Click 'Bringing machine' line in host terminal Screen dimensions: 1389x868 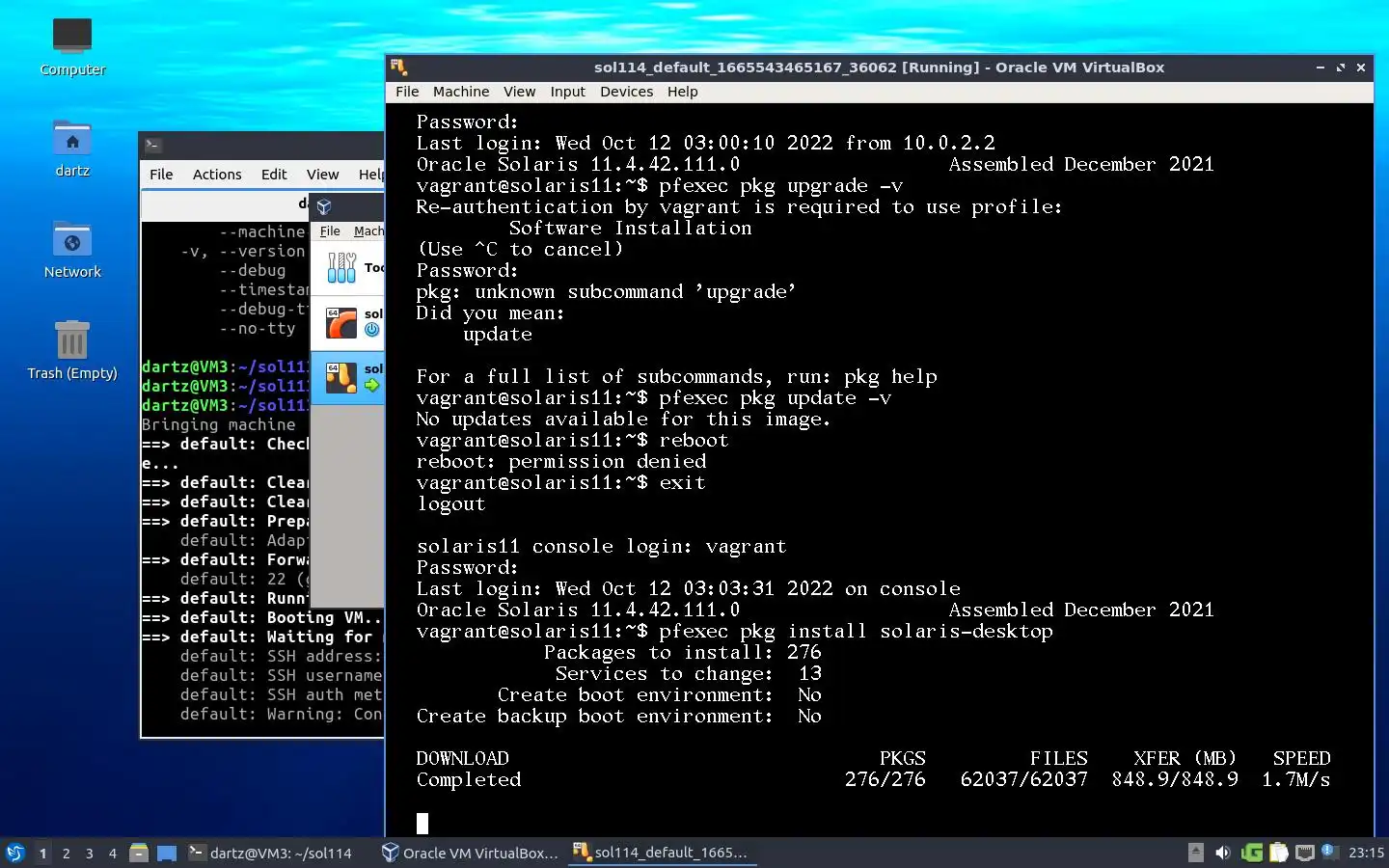click(219, 424)
